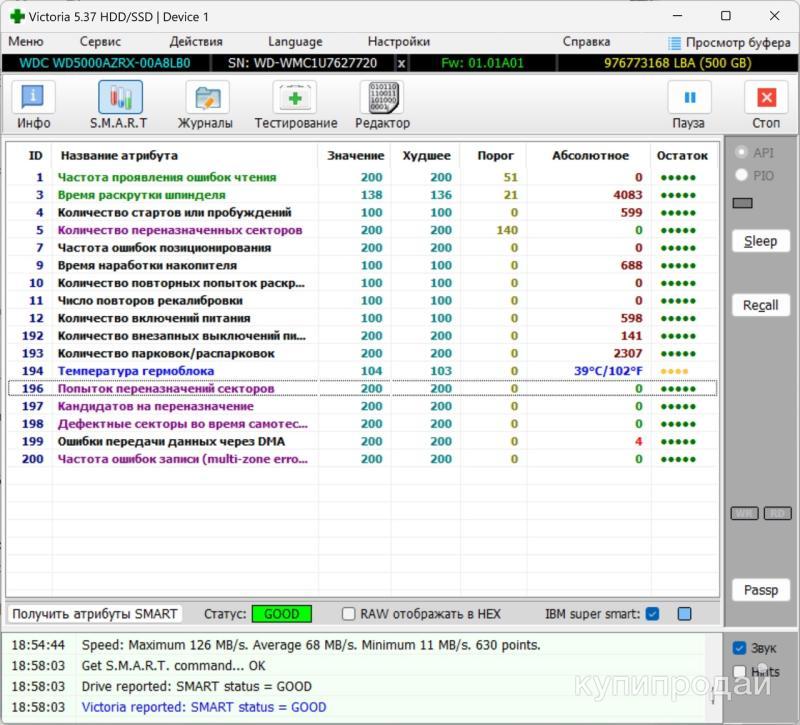
Task: Open the Настройки menu
Action: (398, 42)
